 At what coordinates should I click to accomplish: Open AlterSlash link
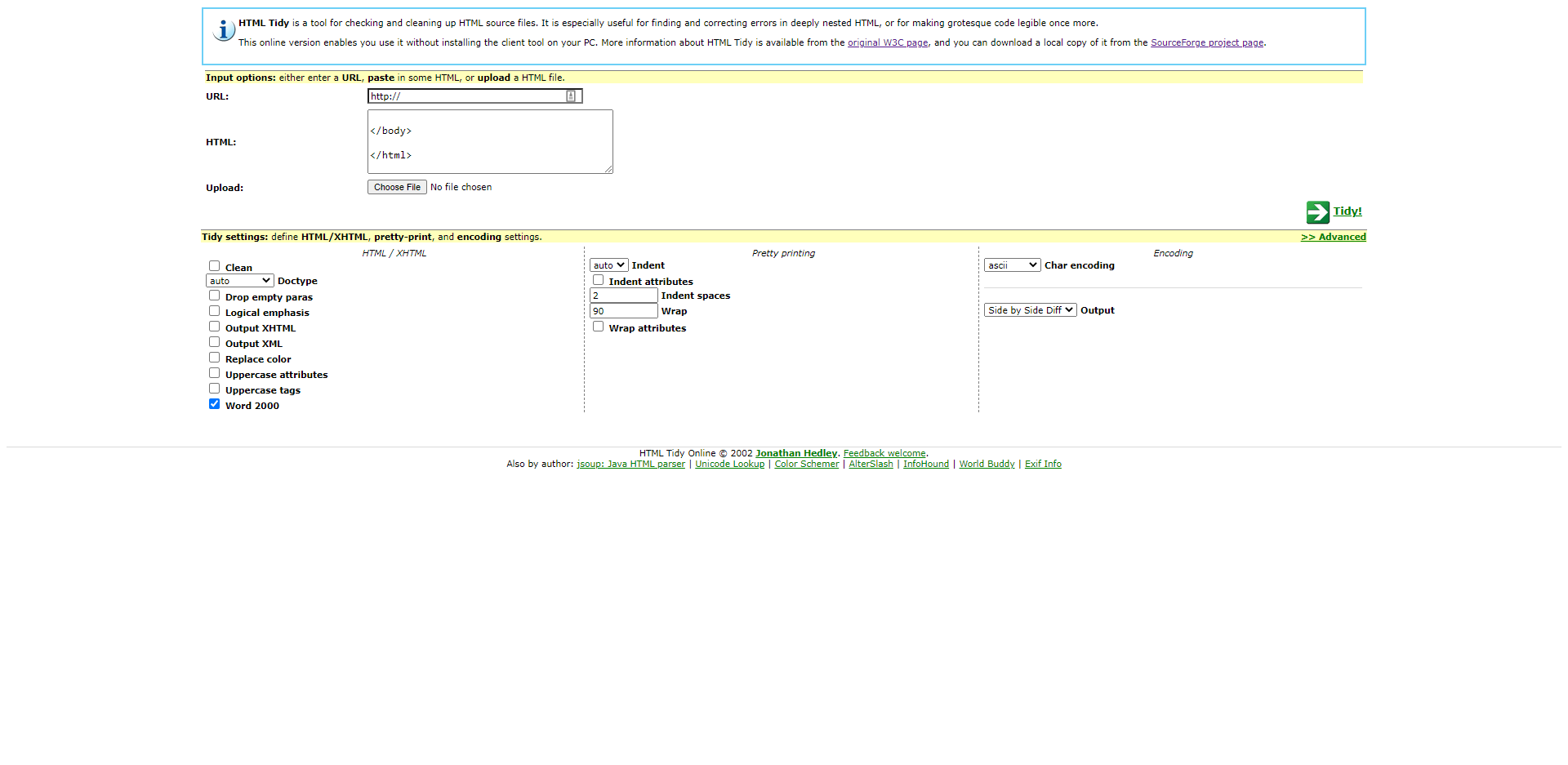[x=871, y=464]
